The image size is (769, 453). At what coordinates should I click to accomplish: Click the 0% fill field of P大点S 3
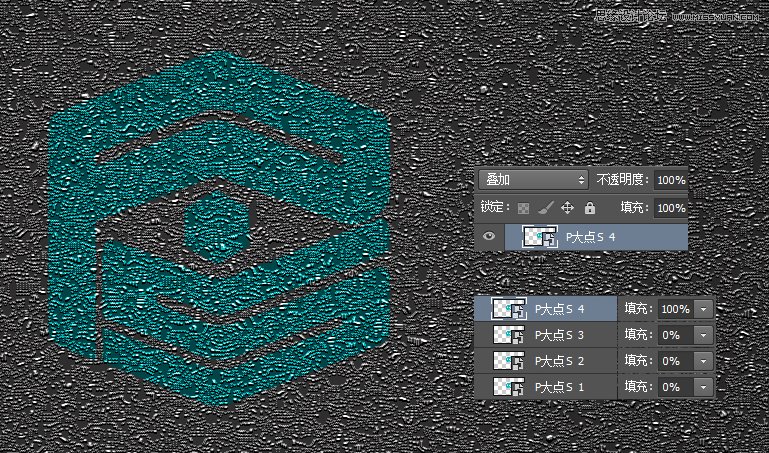[676, 335]
